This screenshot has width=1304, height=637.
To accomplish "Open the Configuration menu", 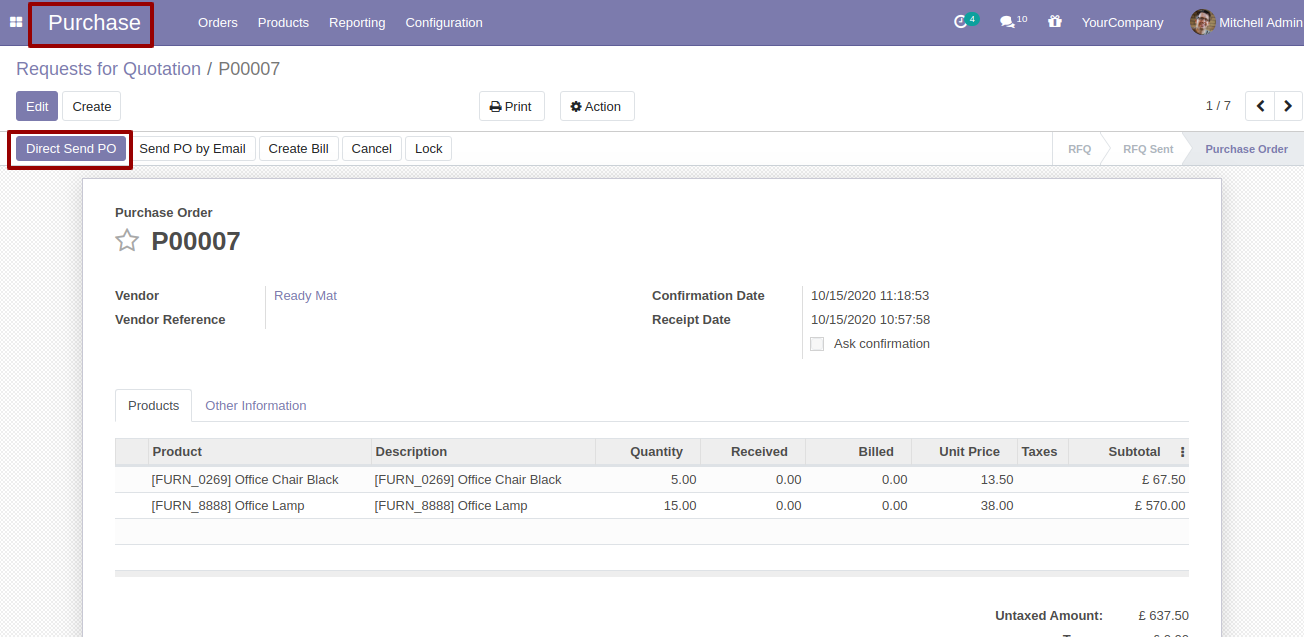I will point(444,22).
